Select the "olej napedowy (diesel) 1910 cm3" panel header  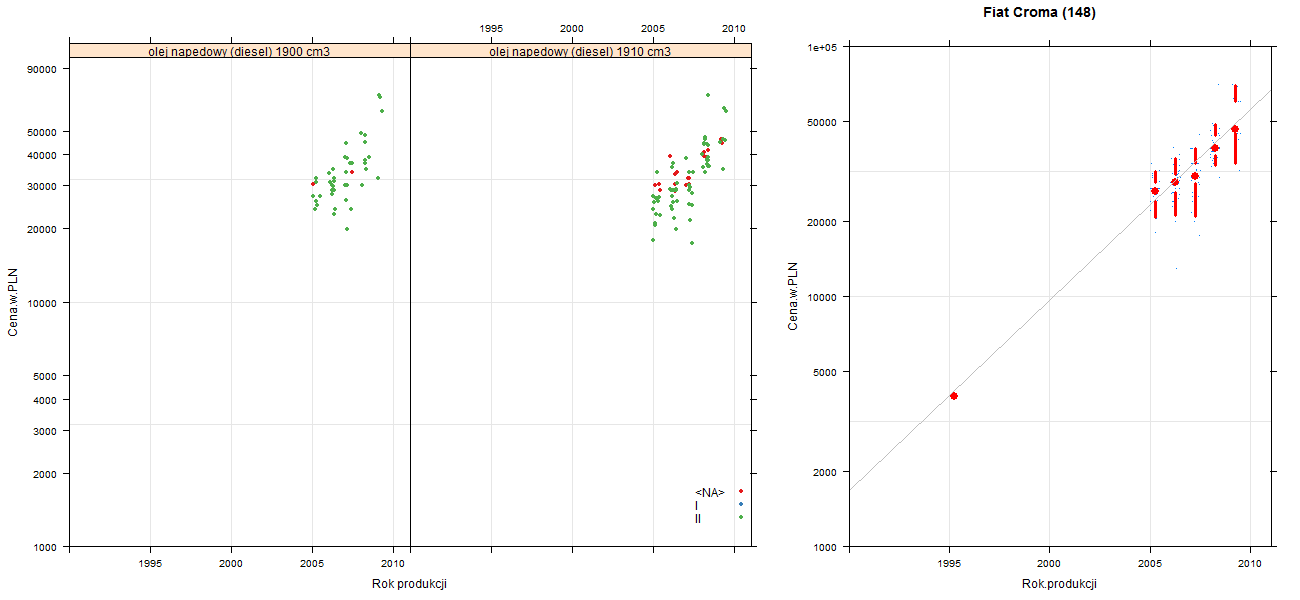(581, 50)
